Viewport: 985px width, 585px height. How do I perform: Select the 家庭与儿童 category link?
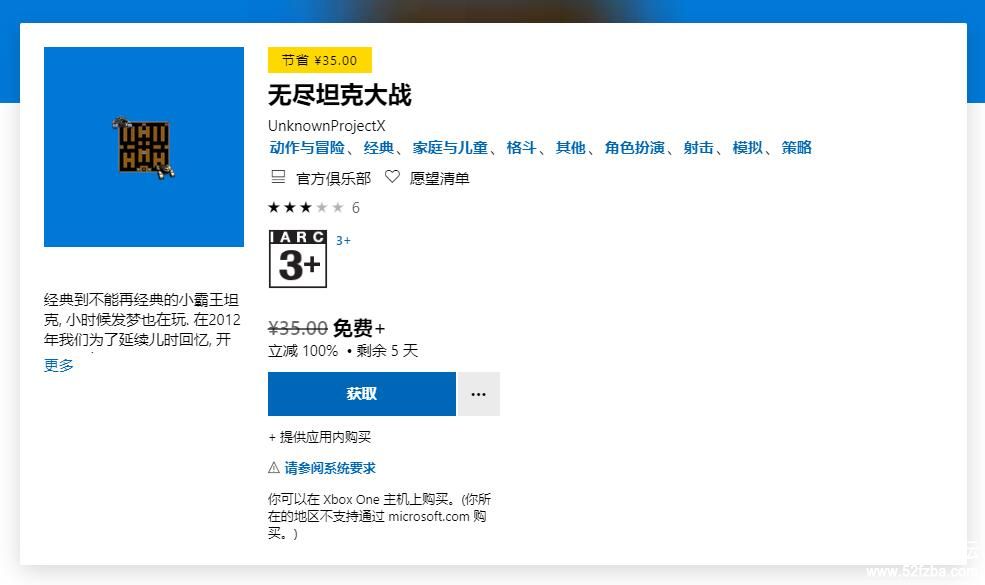pyautogui.click(x=450, y=148)
